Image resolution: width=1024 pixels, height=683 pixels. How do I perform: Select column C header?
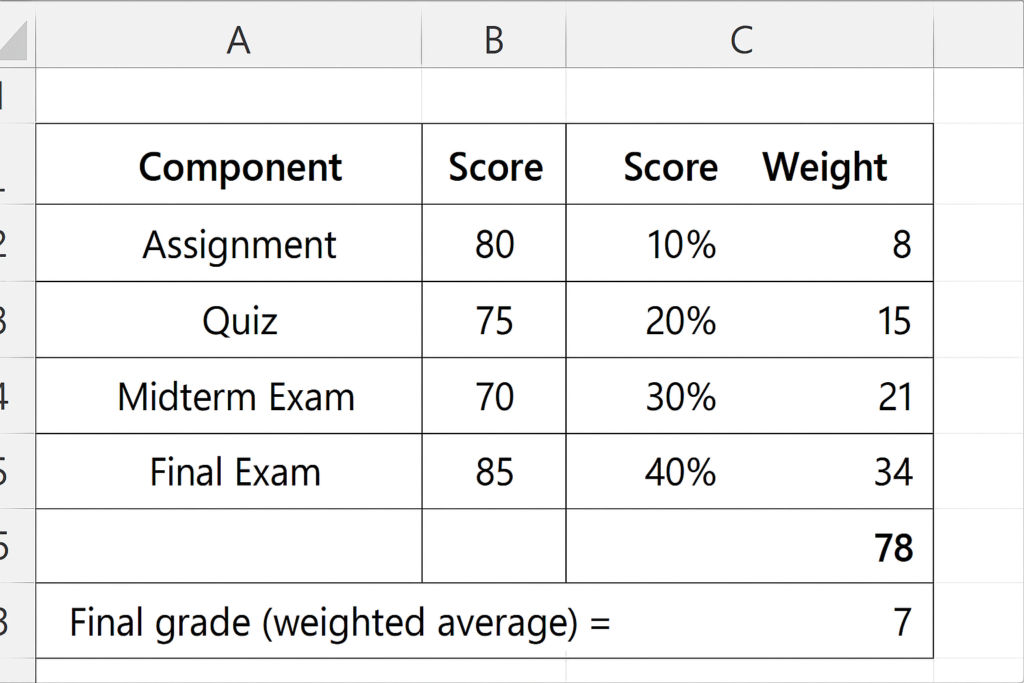pyautogui.click(x=750, y=40)
